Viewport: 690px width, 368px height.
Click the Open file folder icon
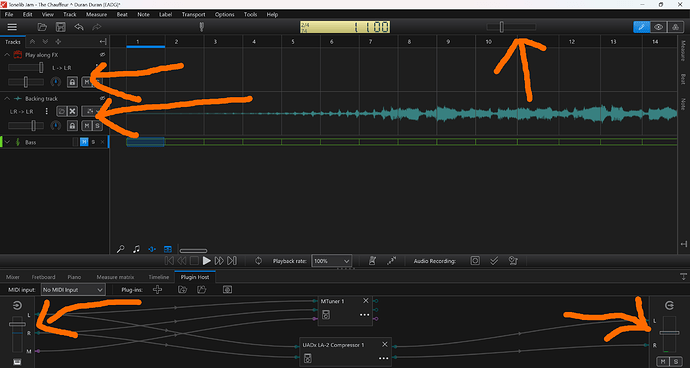(x=42, y=27)
